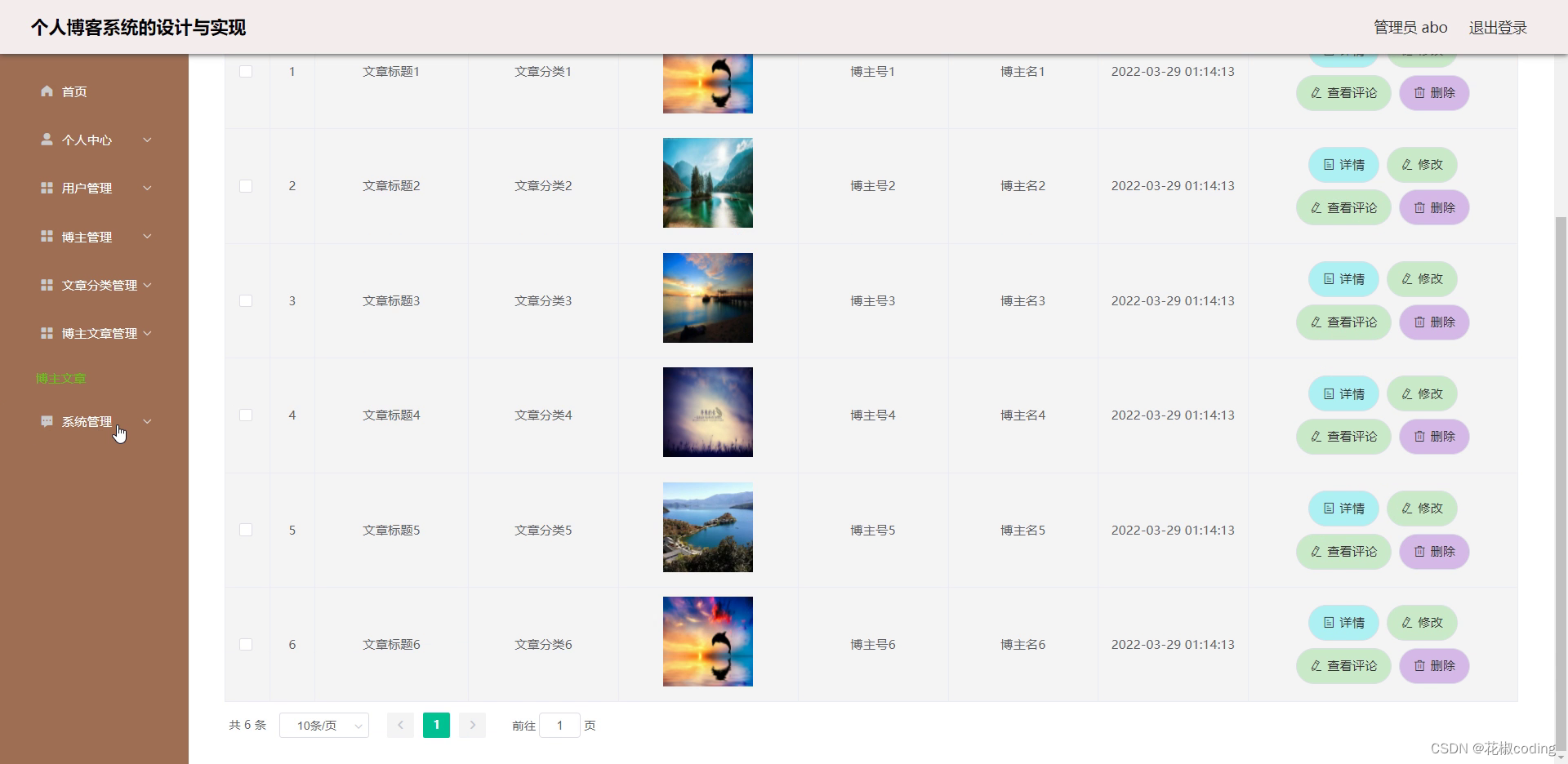
Task: Check the checkbox for row 1
Action: click(x=246, y=72)
